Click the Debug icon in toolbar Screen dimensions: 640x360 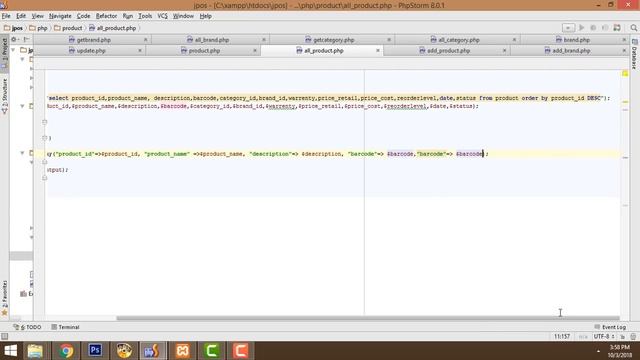pos(593,28)
